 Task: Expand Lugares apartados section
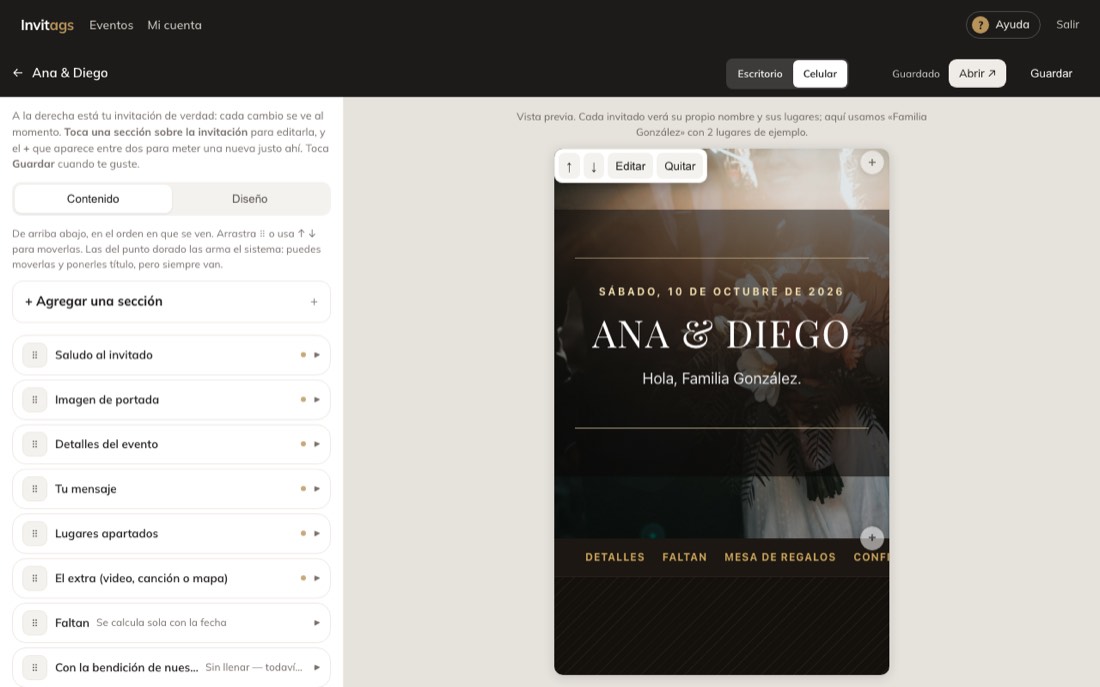[x=316, y=533]
